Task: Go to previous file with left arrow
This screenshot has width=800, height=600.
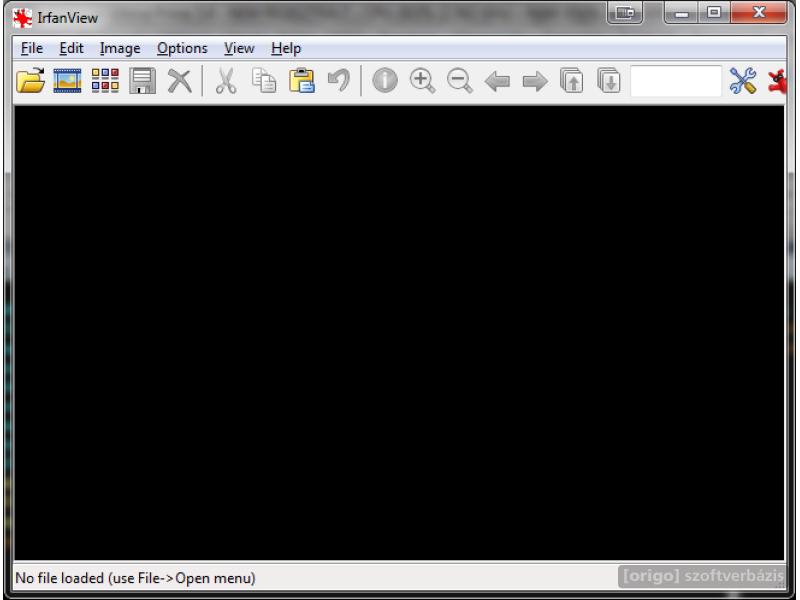Action: tap(497, 81)
